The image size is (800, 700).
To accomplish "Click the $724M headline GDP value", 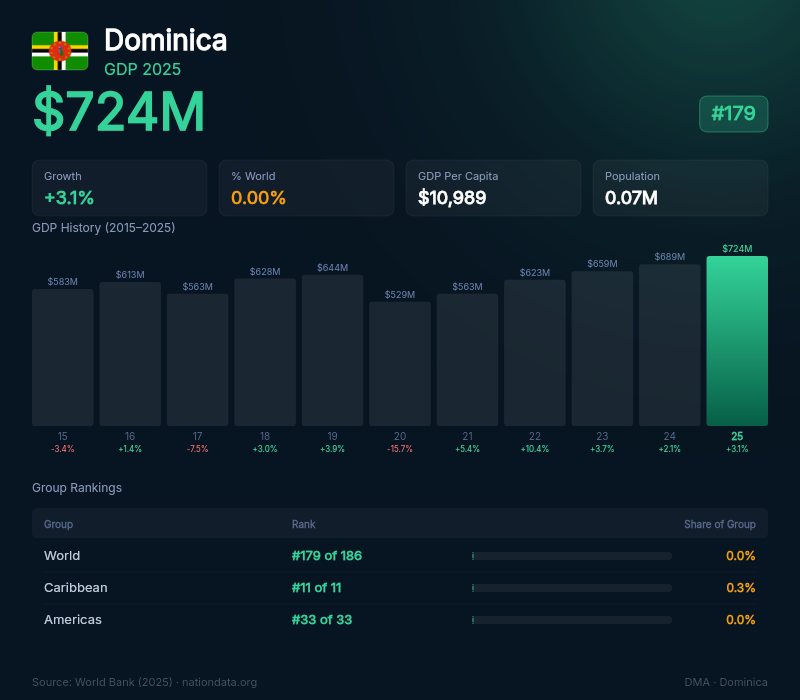I will pos(119,111).
